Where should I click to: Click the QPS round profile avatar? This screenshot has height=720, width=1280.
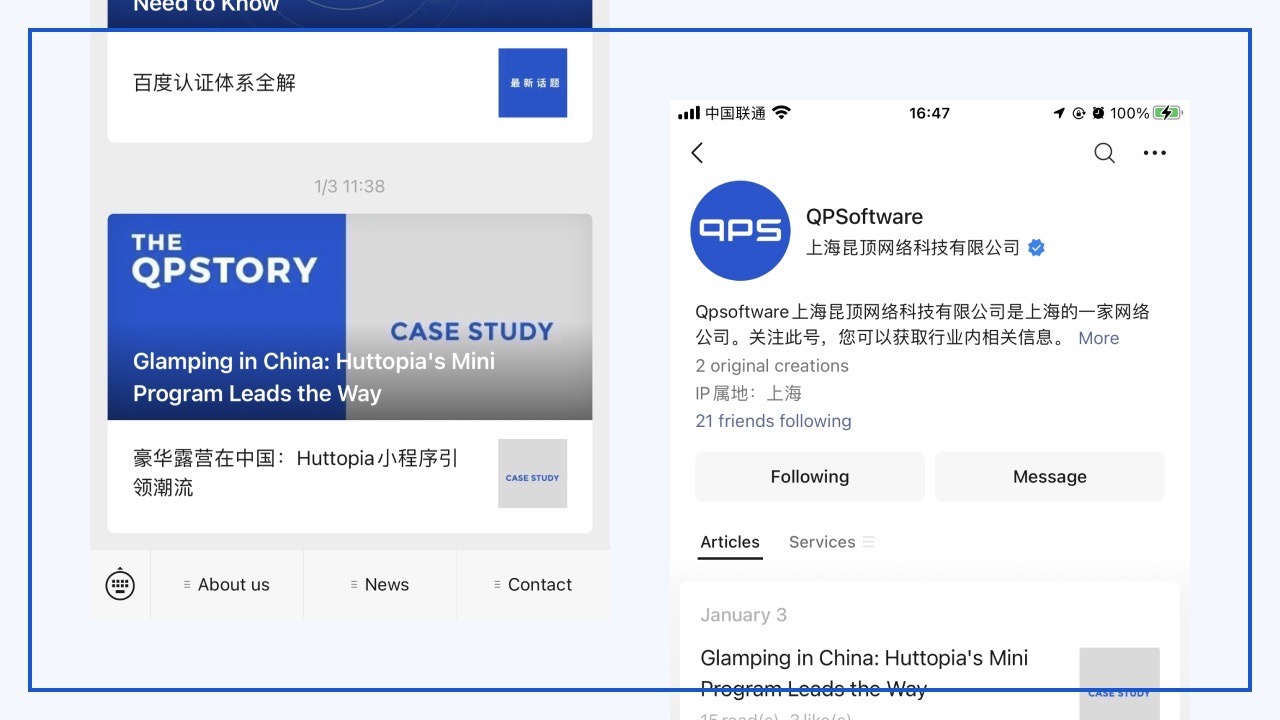point(740,231)
